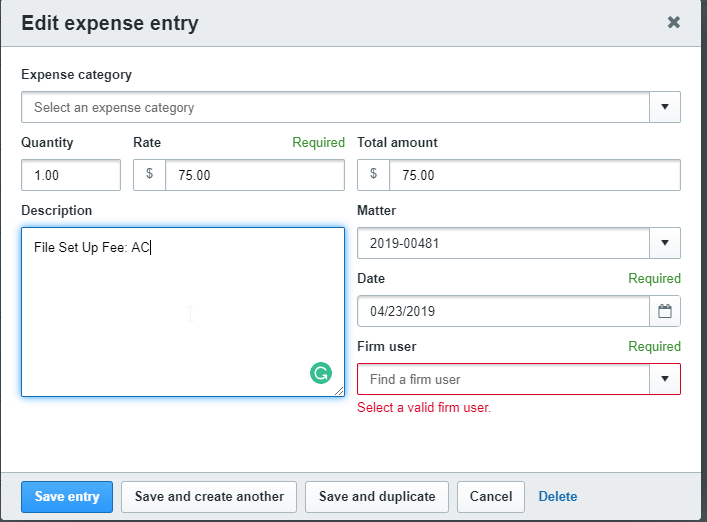The height and width of the screenshot is (522, 707).
Task: Click the Total amount field
Action: (535, 175)
